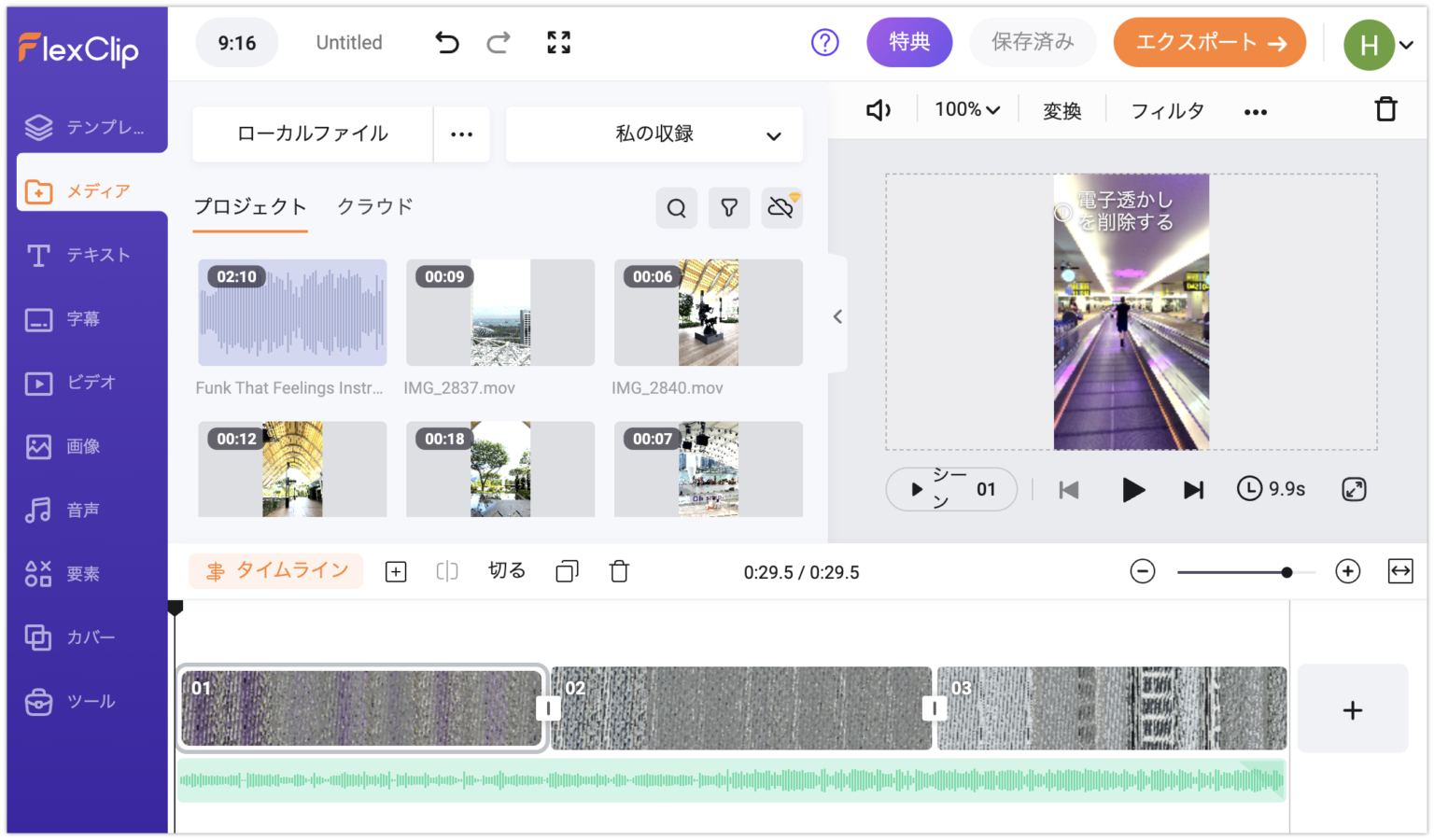Expand the account menu next to H avatar
The width and height of the screenshot is (1434, 840).
[x=1406, y=43]
